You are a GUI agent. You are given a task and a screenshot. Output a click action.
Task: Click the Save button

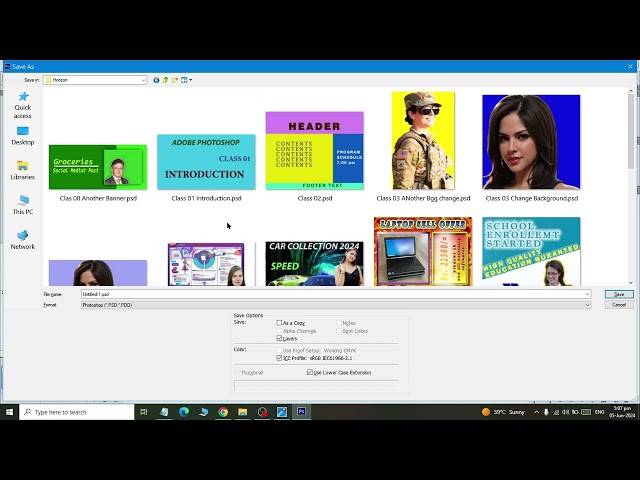click(x=619, y=294)
